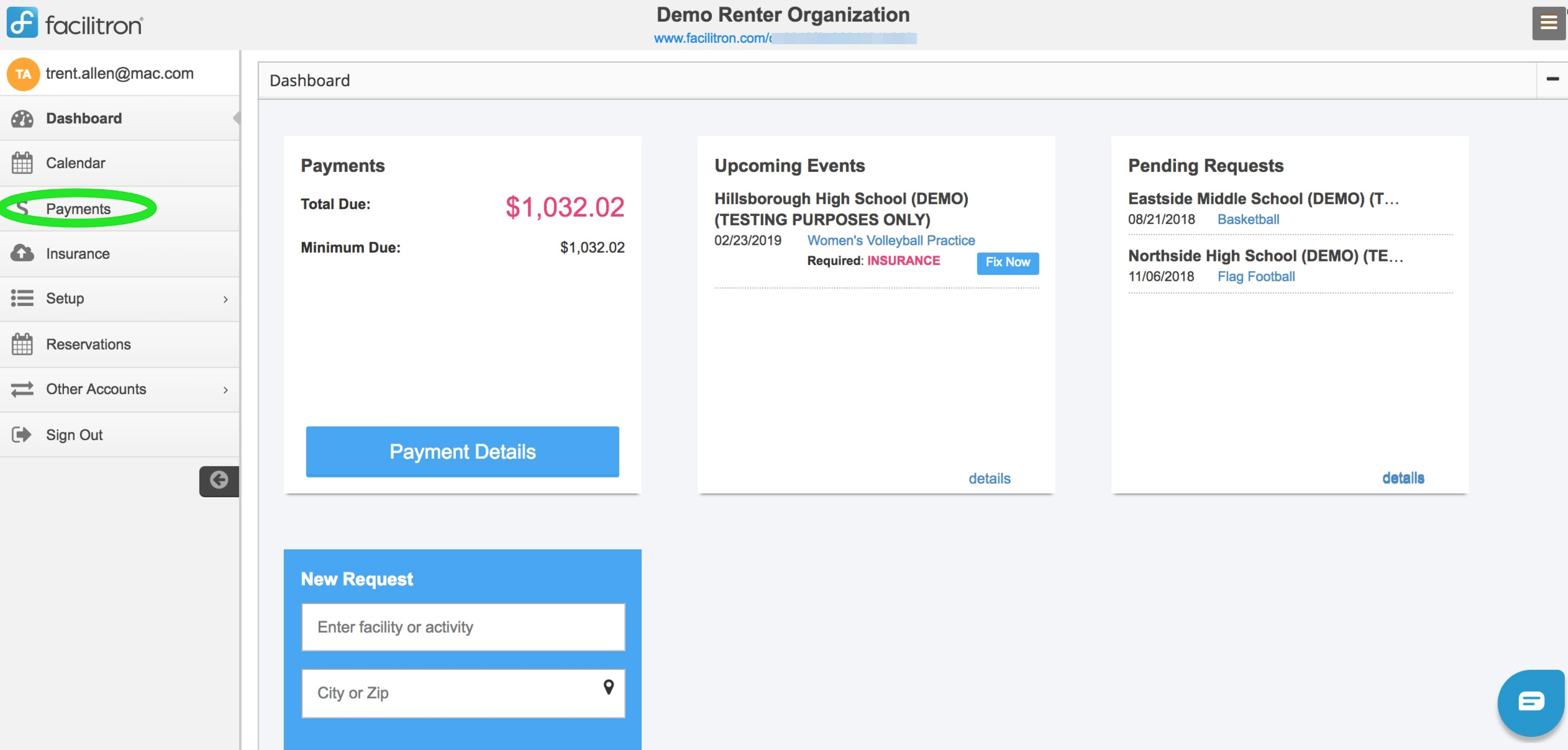1568x750 pixels.
Task: Click the TA profile avatar
Action: point(23,73)
